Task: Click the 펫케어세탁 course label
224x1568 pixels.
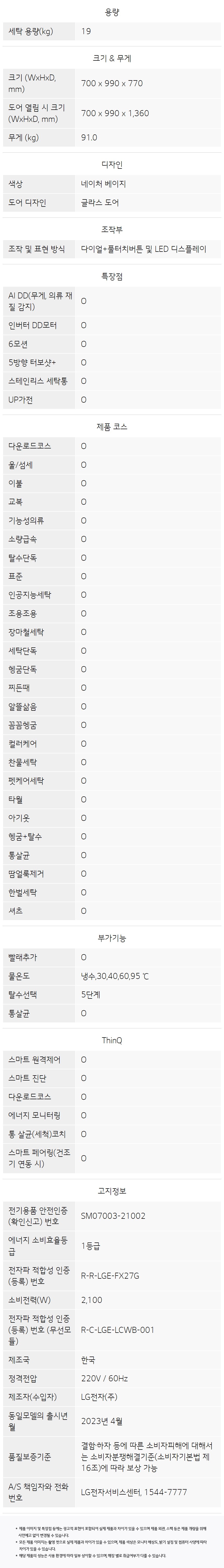Action: click(26, 781)
